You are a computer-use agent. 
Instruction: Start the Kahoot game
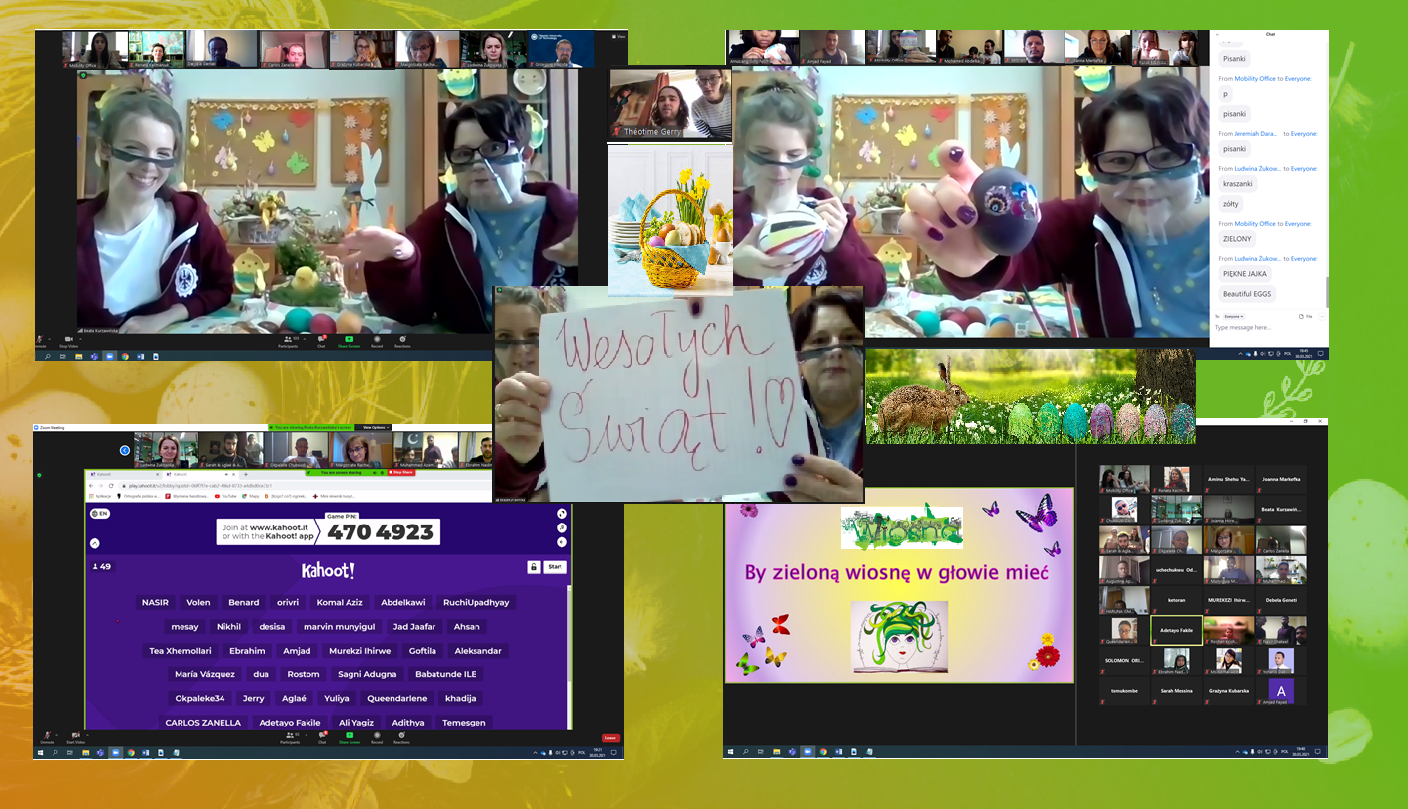555,567
